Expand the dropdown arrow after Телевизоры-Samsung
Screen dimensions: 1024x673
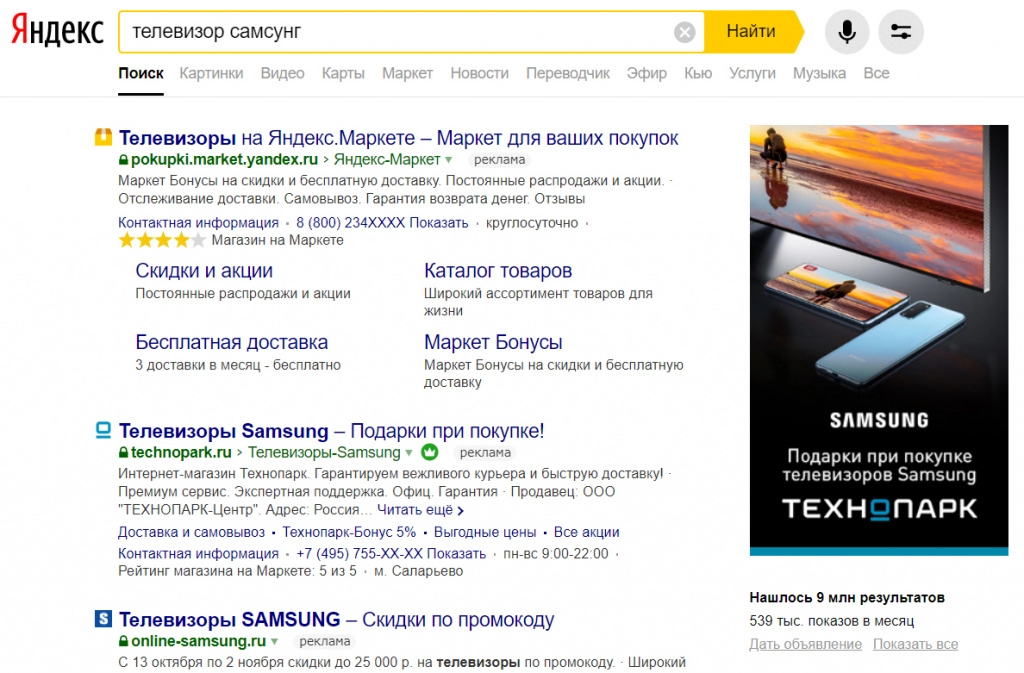(x=408, y=453)
